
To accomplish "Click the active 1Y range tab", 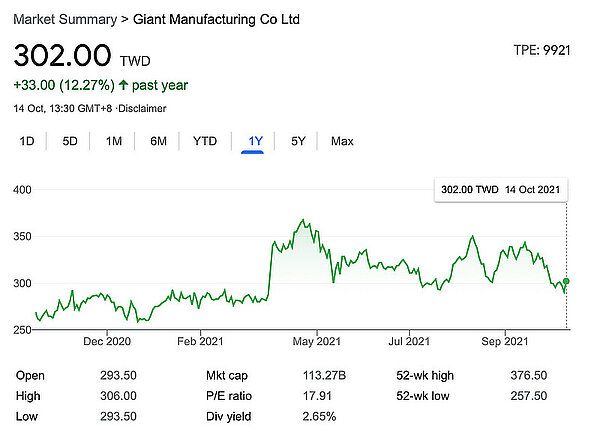I will click(x=254, y=141).
